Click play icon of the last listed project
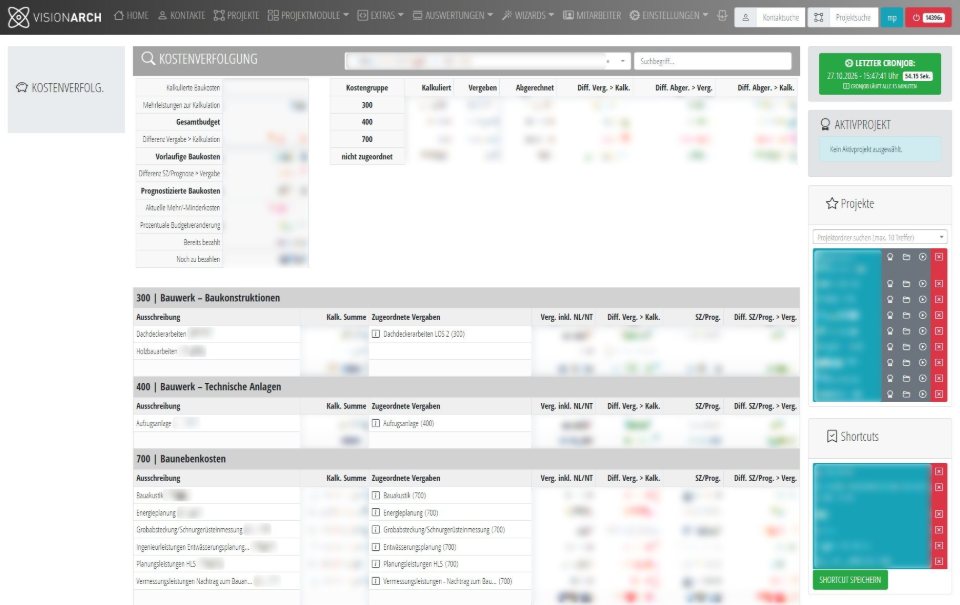960x605 pixels. click(x=923, y=394)
